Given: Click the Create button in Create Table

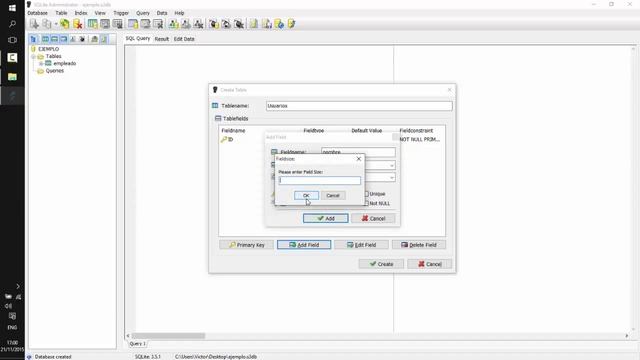Looking at the screenshot, I should pyautogui.click(x=381, y=264).
